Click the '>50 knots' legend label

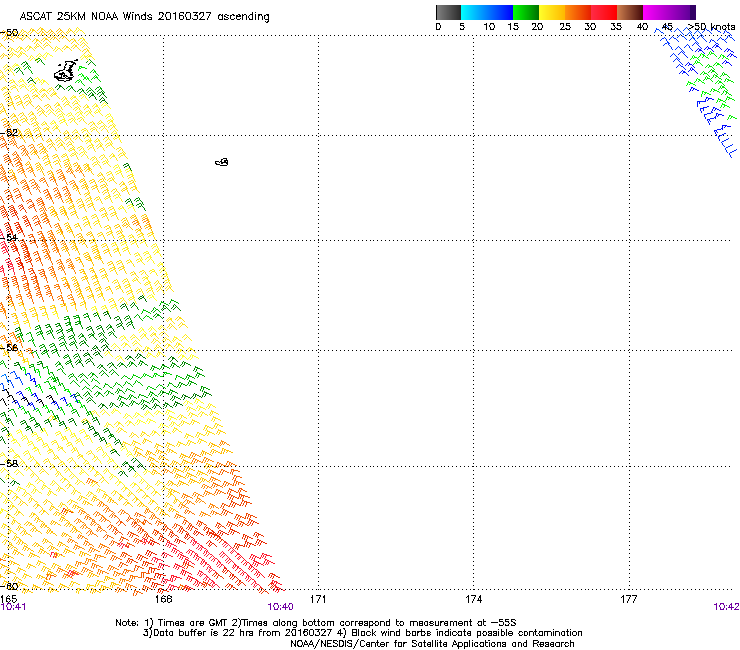711,27
